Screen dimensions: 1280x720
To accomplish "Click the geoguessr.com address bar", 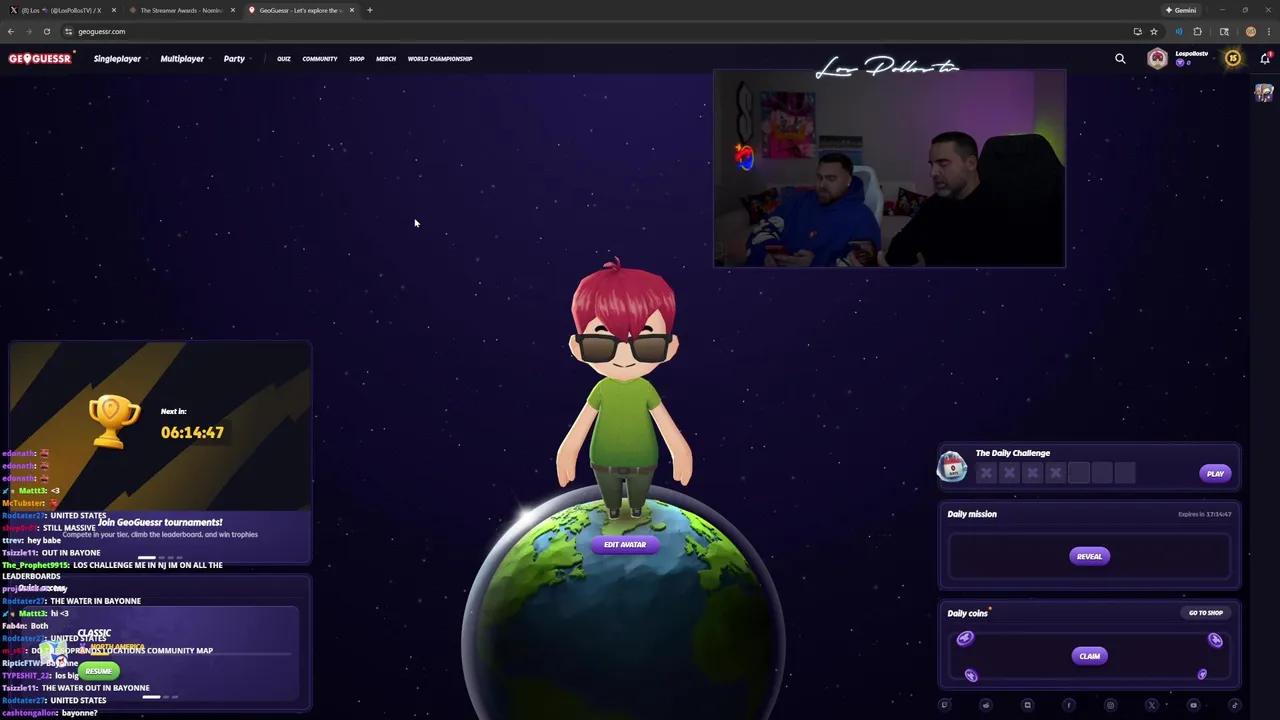I will [x=600, y=32].
